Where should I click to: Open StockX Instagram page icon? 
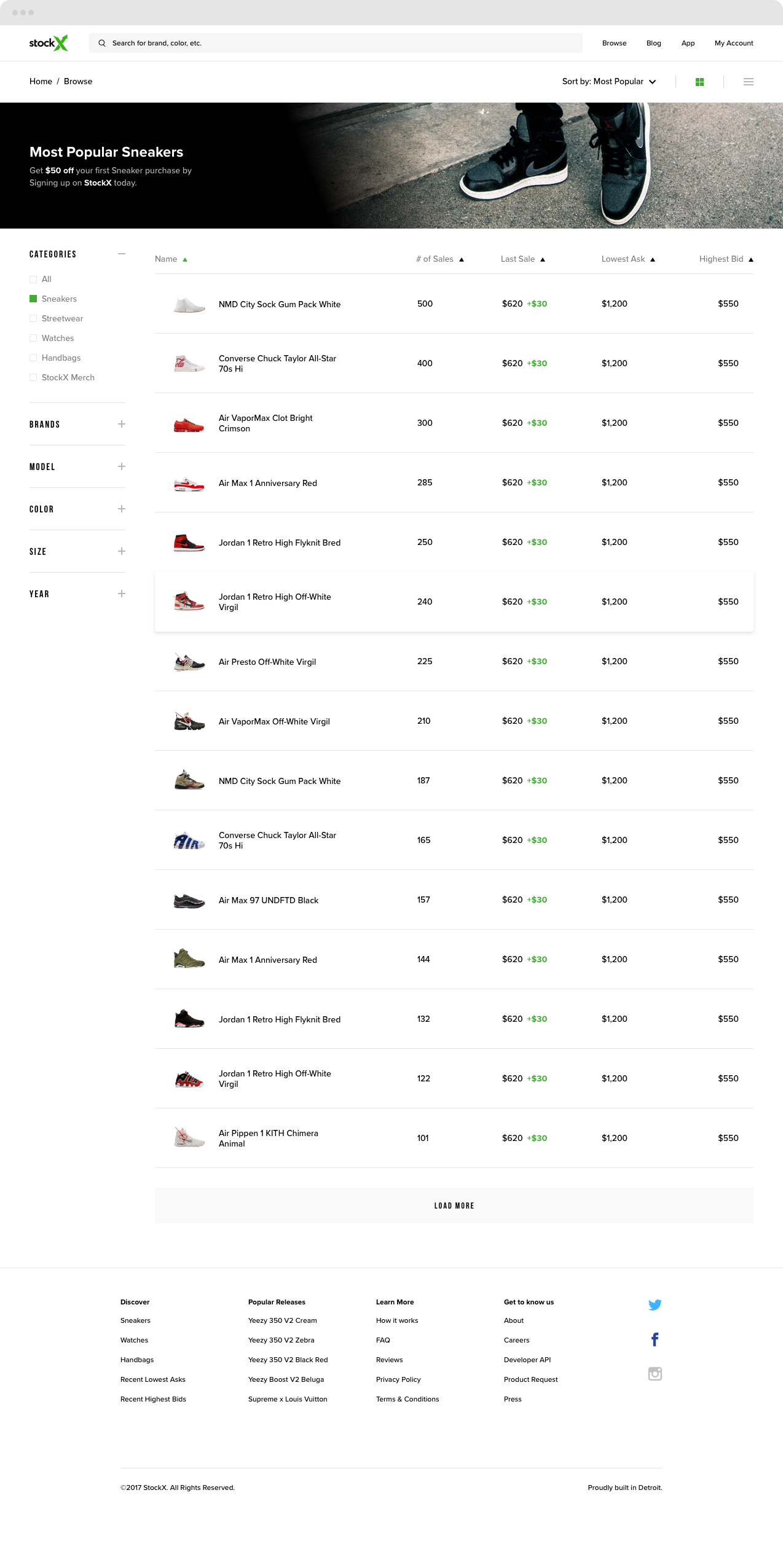pos(655,1374)
